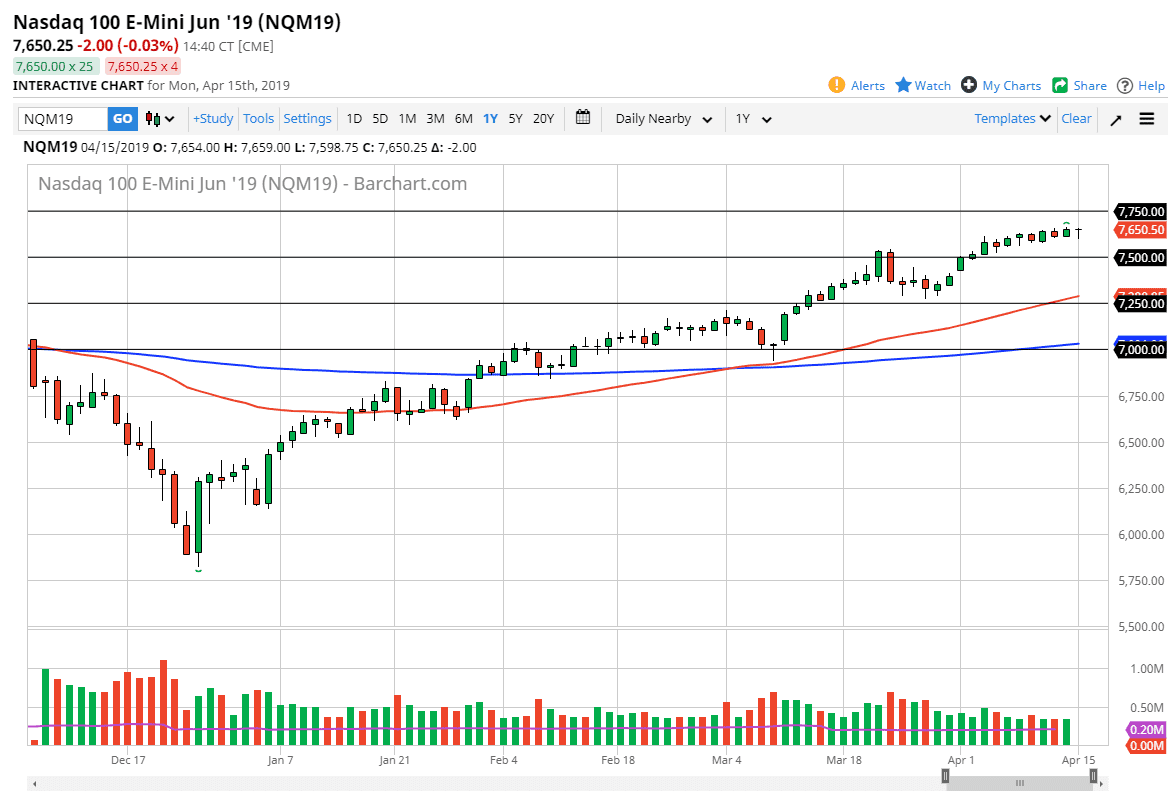
Task: Open the Settings menu
Action: pos(307,118)
